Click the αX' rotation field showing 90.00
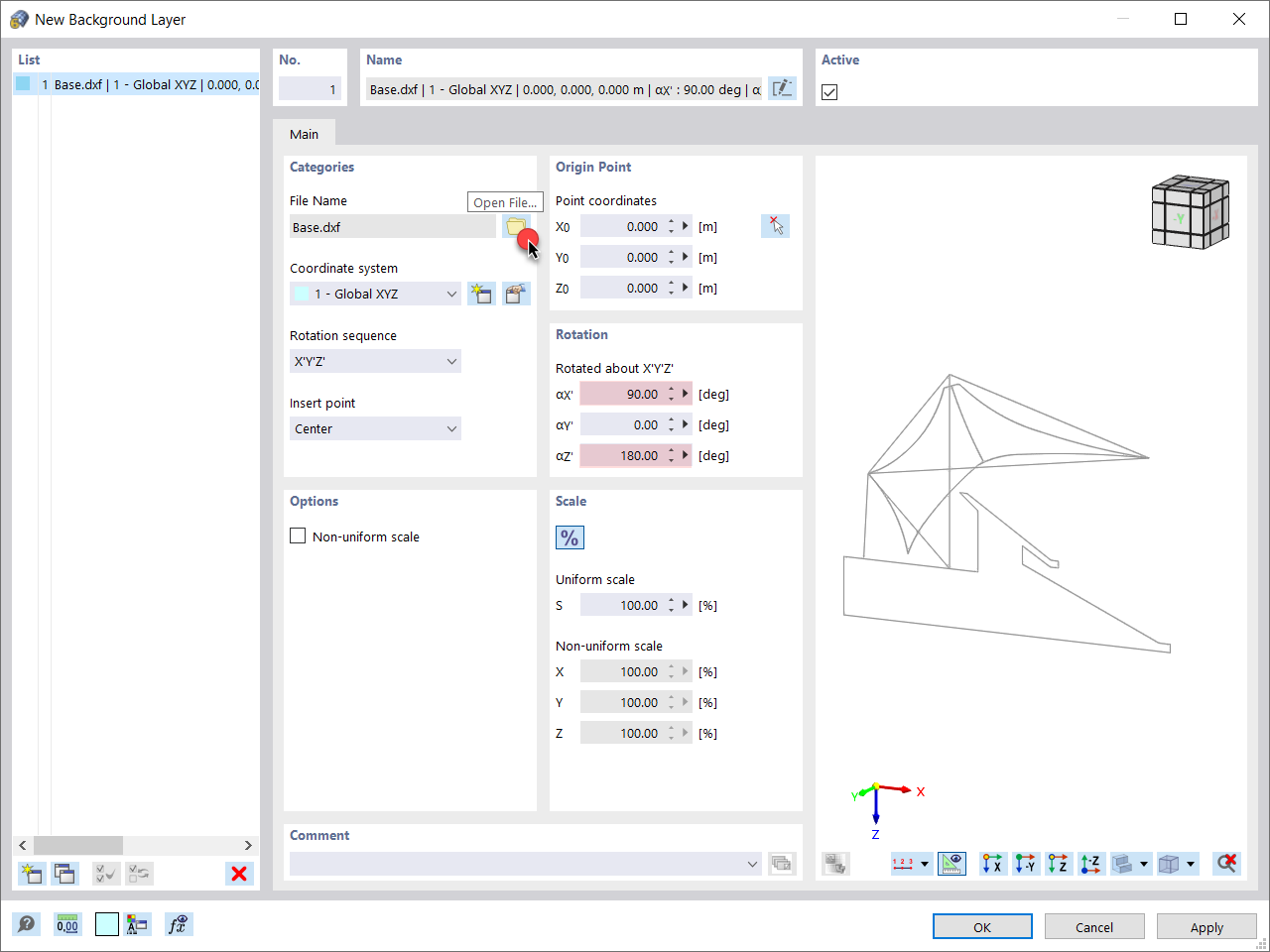Image resolution: width=1270 pixels, height=952 pixels. point(621,394)
